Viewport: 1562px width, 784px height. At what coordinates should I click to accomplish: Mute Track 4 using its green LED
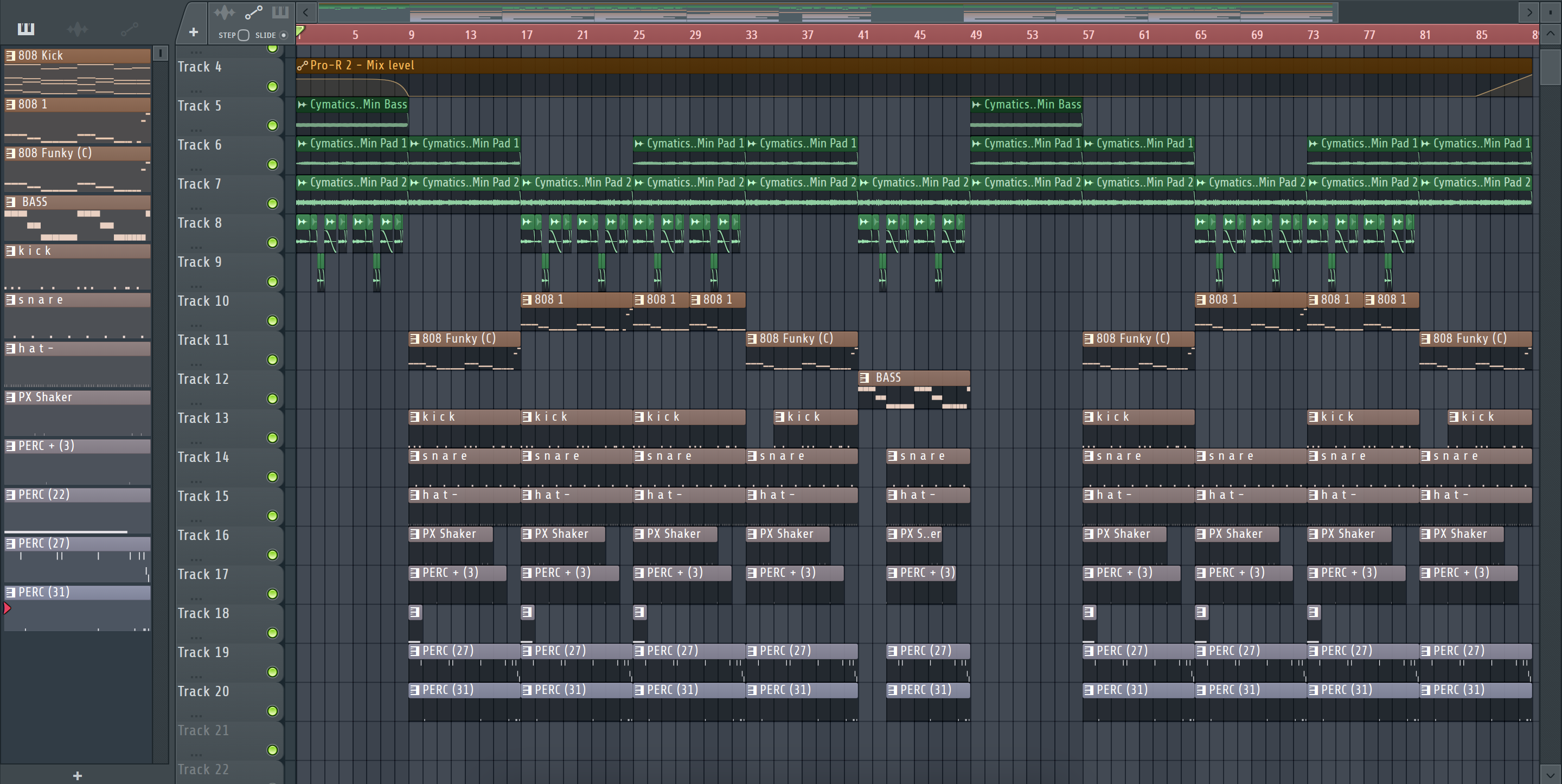[x=273, y=87]
